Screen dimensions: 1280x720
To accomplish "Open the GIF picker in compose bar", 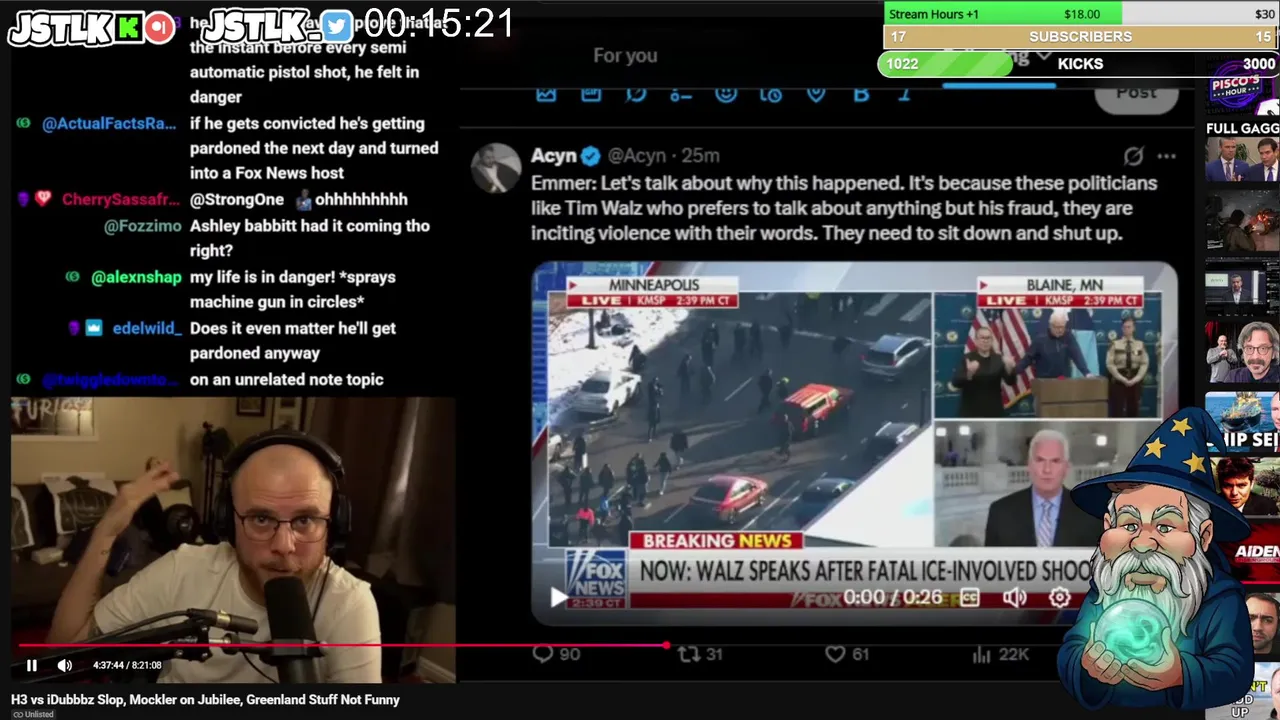I will [591, 94].
